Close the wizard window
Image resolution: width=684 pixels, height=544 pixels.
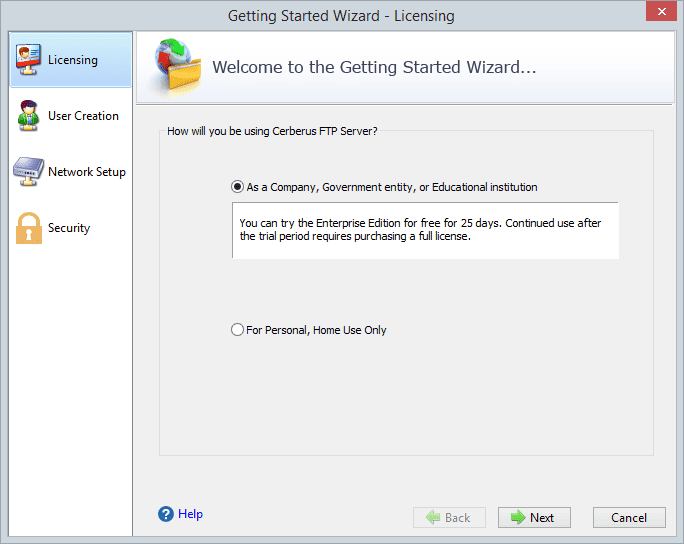click(661, 12)
